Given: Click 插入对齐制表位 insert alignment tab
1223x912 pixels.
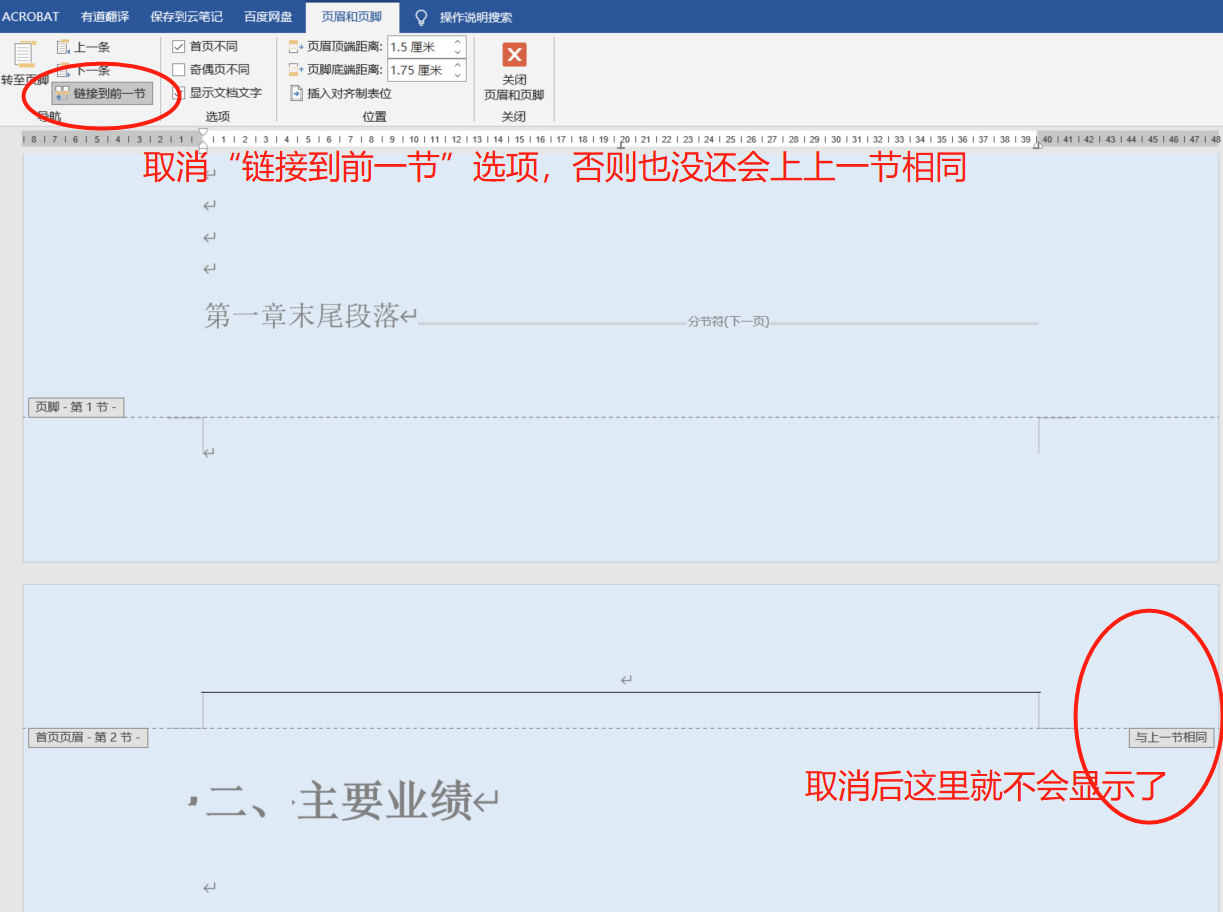Looking at the screenshot, I should click(340, 93).
